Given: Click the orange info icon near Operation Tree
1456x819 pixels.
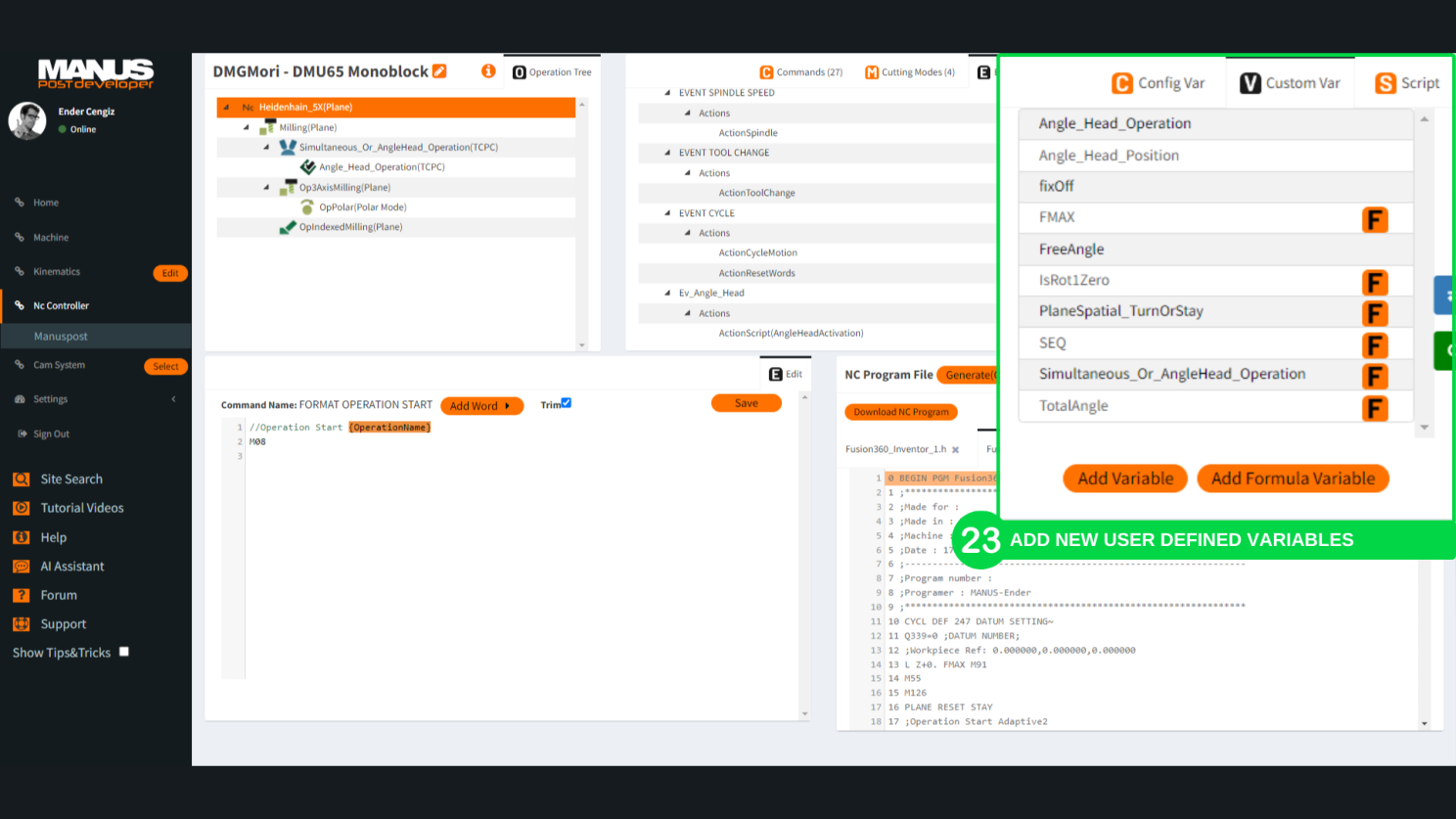Looking at the screenshot, I should (488, 71).
